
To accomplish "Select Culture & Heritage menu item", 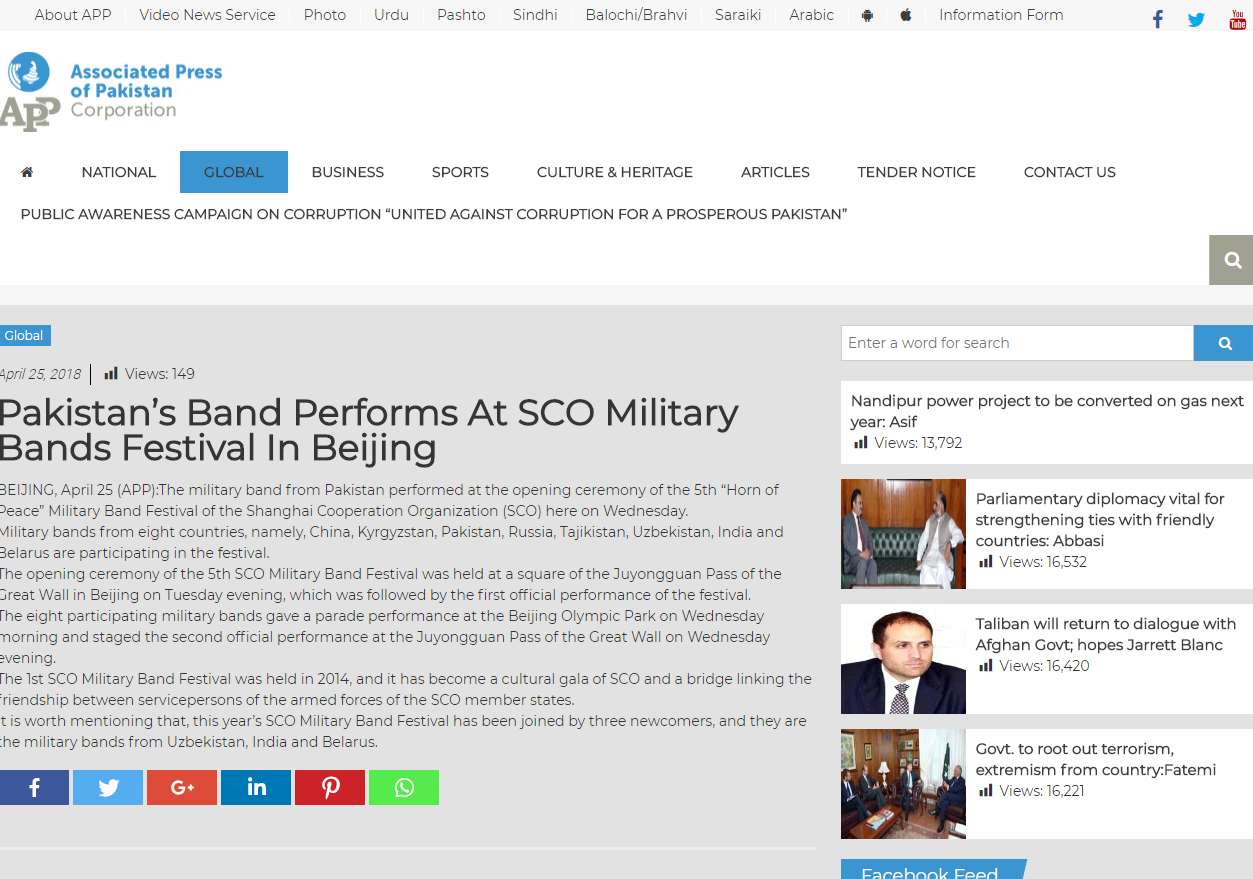I will tap(614, 172).
